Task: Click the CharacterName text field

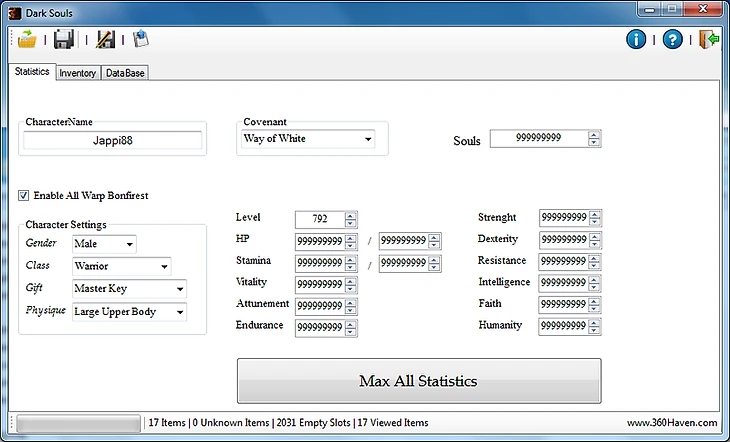Action: 114,141
